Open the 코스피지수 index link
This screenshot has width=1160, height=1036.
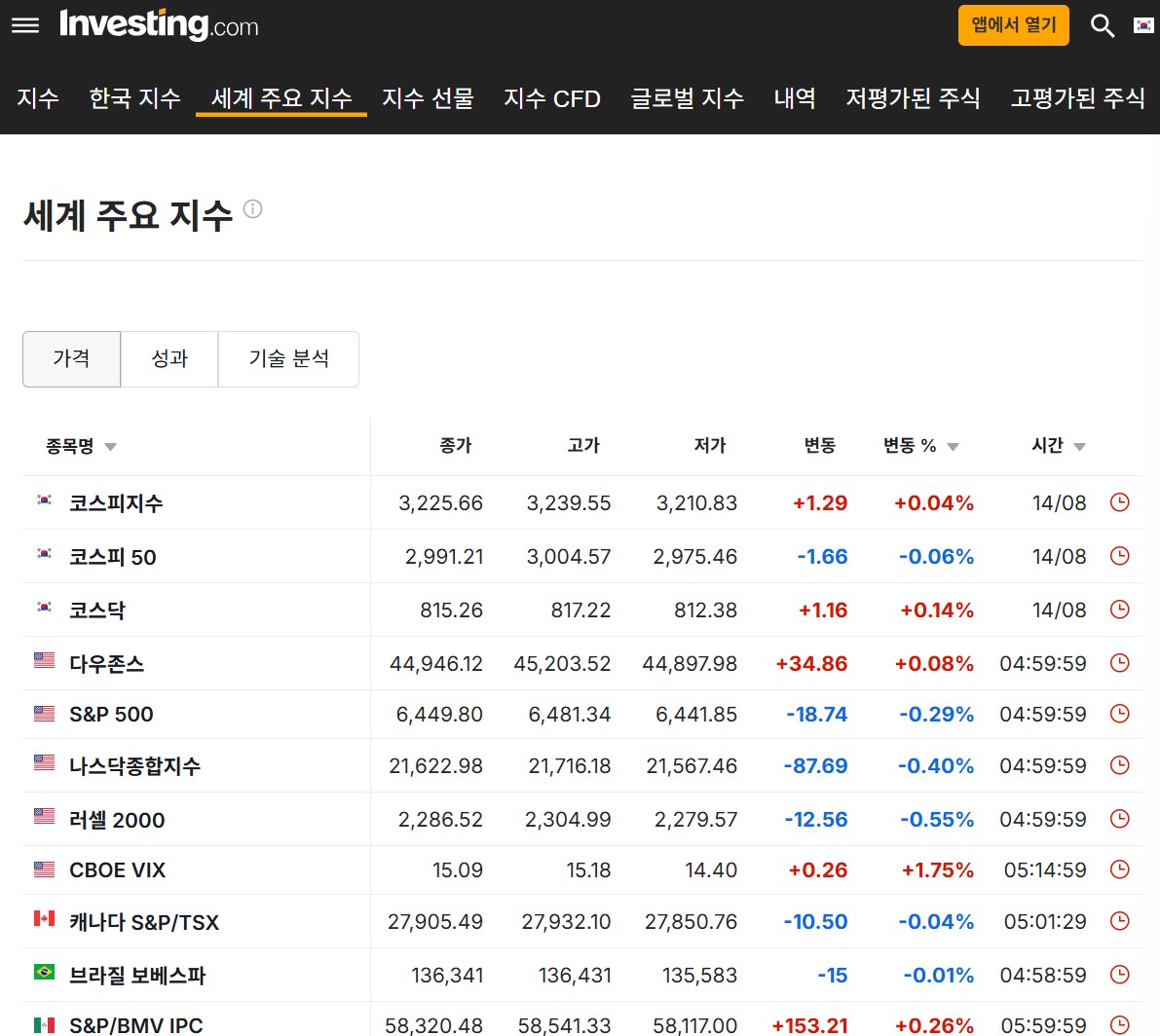point(115,503)
